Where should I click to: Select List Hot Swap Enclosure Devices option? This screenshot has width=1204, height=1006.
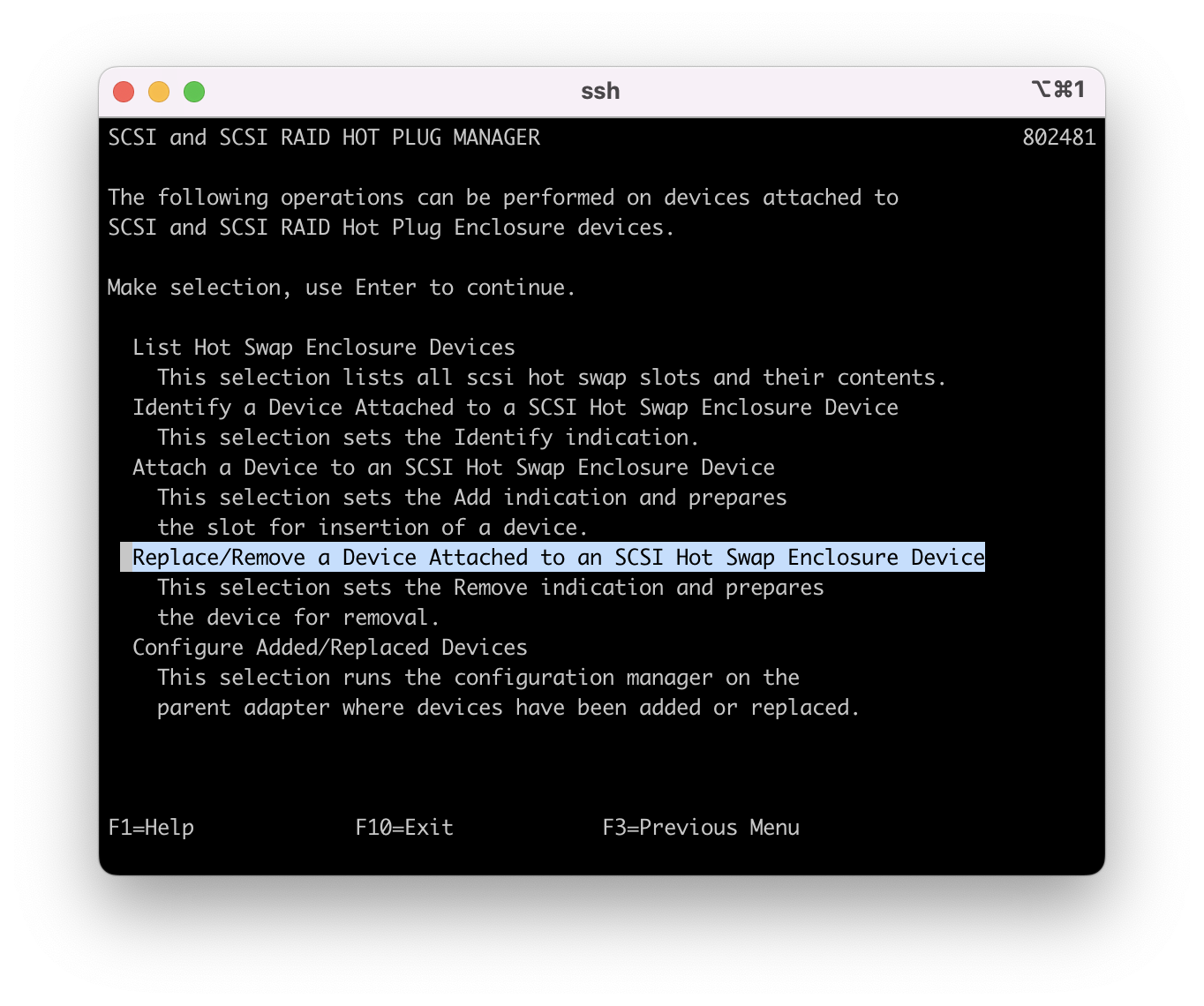pos(324,348)
